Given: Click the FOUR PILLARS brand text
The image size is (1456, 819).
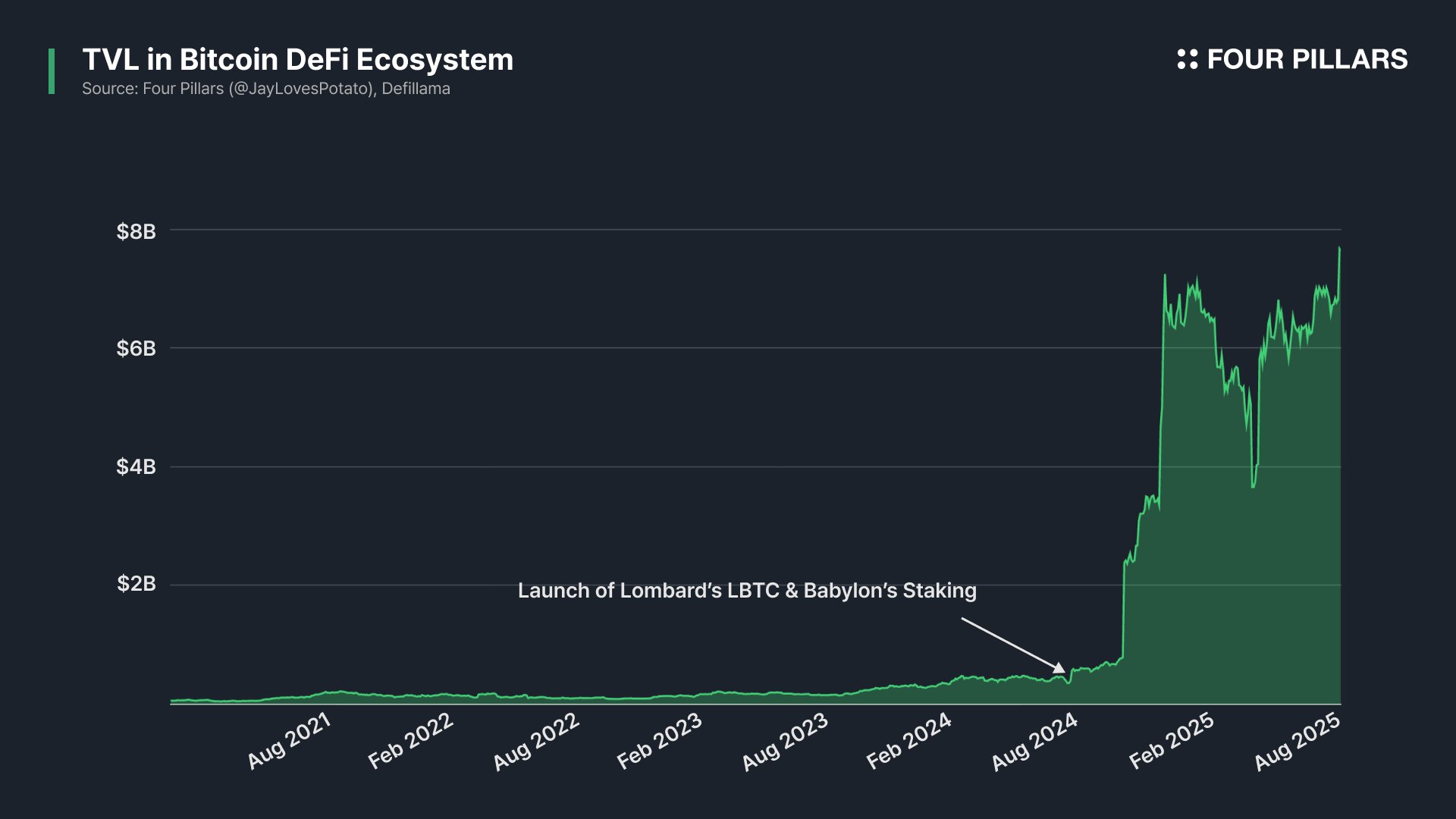Looking at the screenshot, I should (x=1307, y=59).
